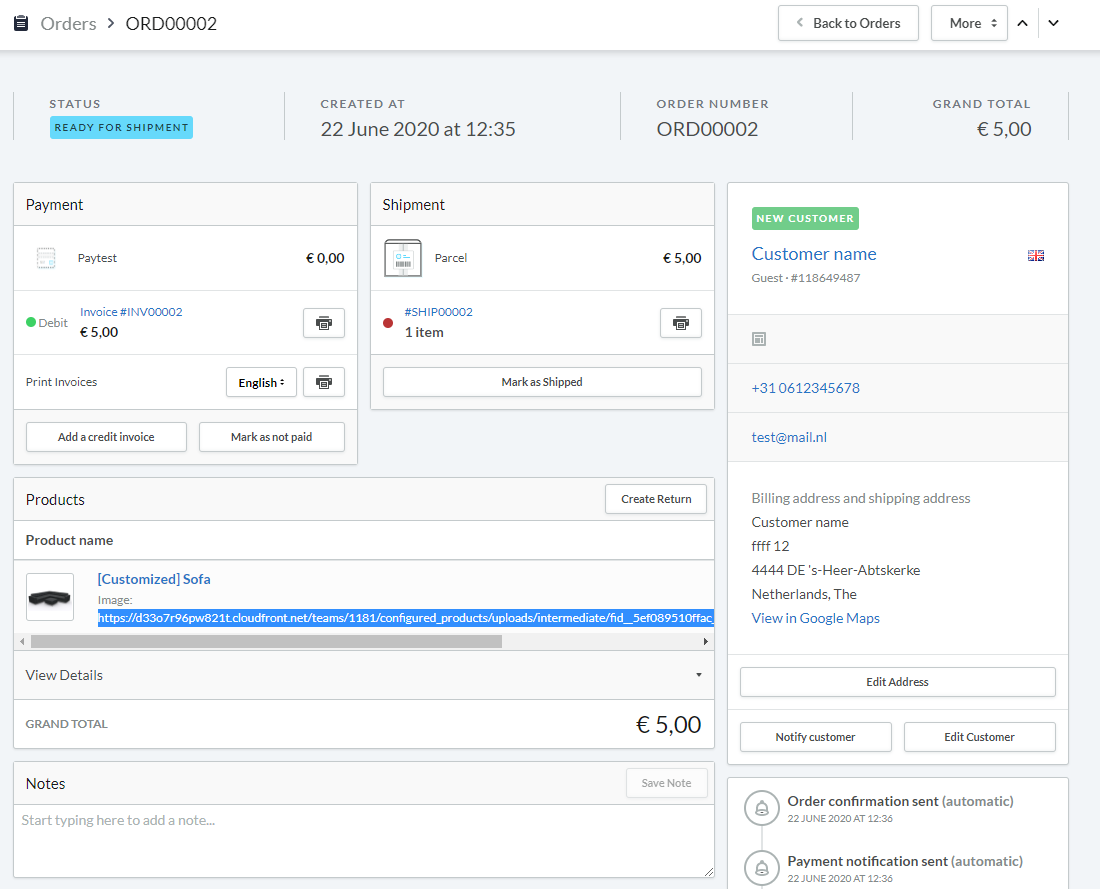Go to previous order with up chevron
The height and width of the screenshot is (889, 1100).
(1022, 23)
